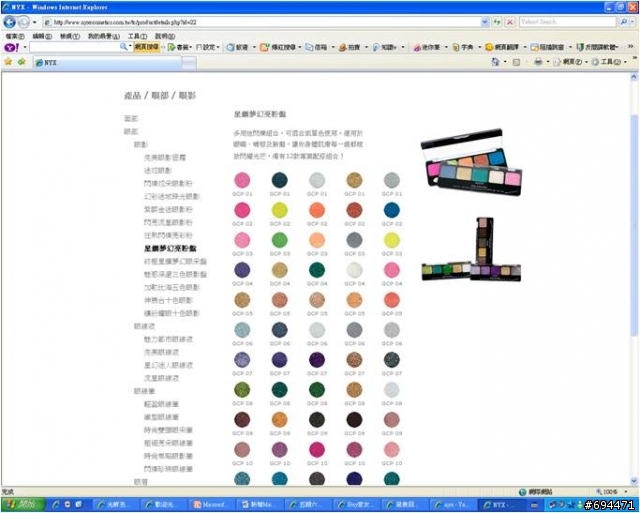Open the Favorites Center star icon
Image resolution: width=640 pixels, height=513 pixels.
[8, 62]
